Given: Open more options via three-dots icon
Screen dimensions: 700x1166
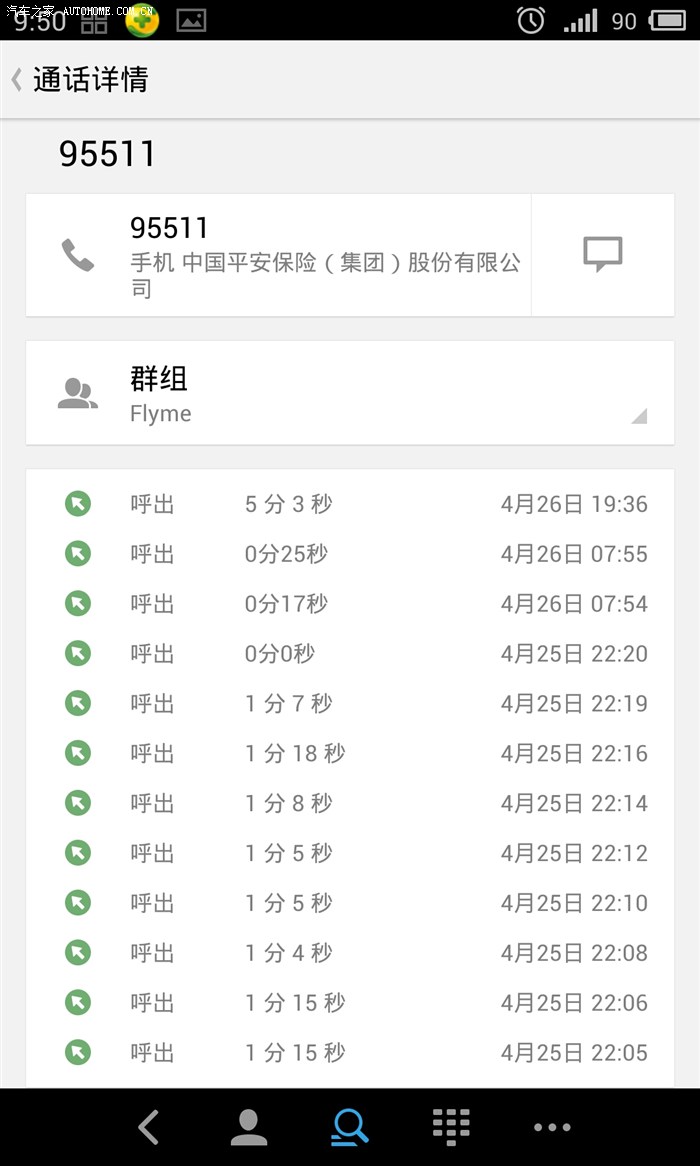Looking at the screenshot, I should click(x=551, y=1126).
